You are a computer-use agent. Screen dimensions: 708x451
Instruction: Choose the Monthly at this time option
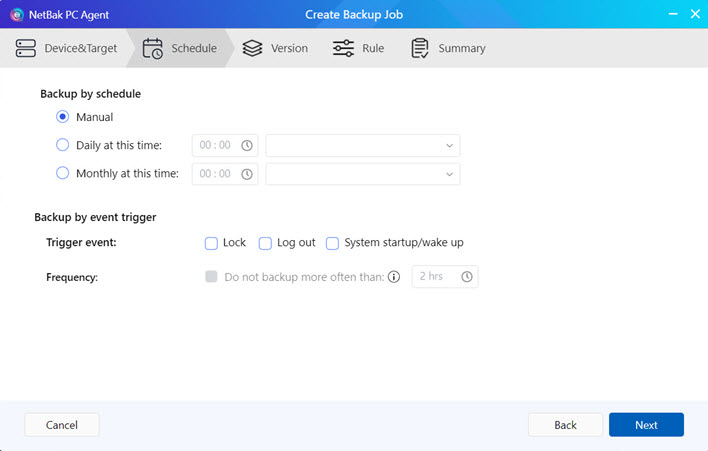coord(63,173)
